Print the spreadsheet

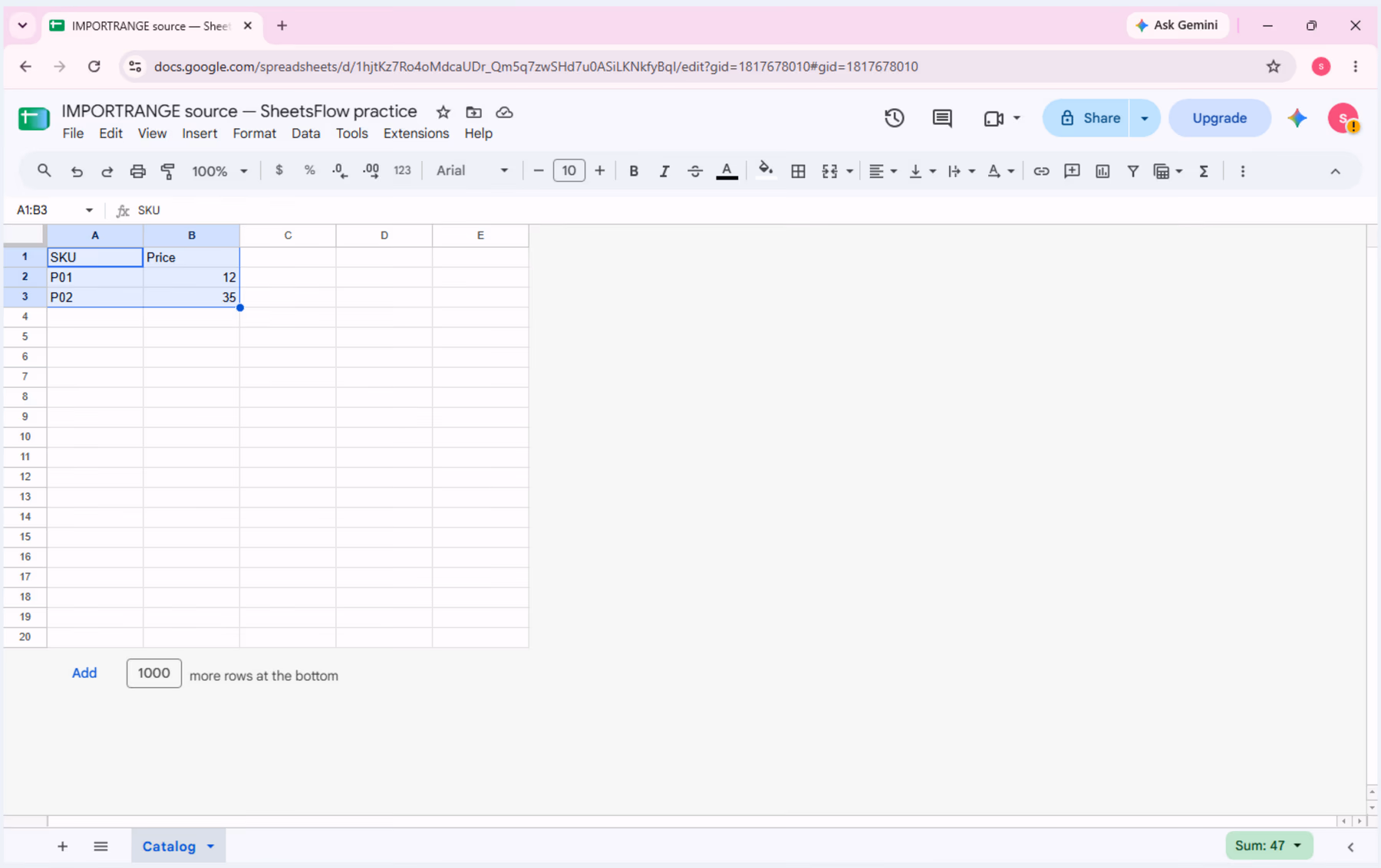pos(137,171)
